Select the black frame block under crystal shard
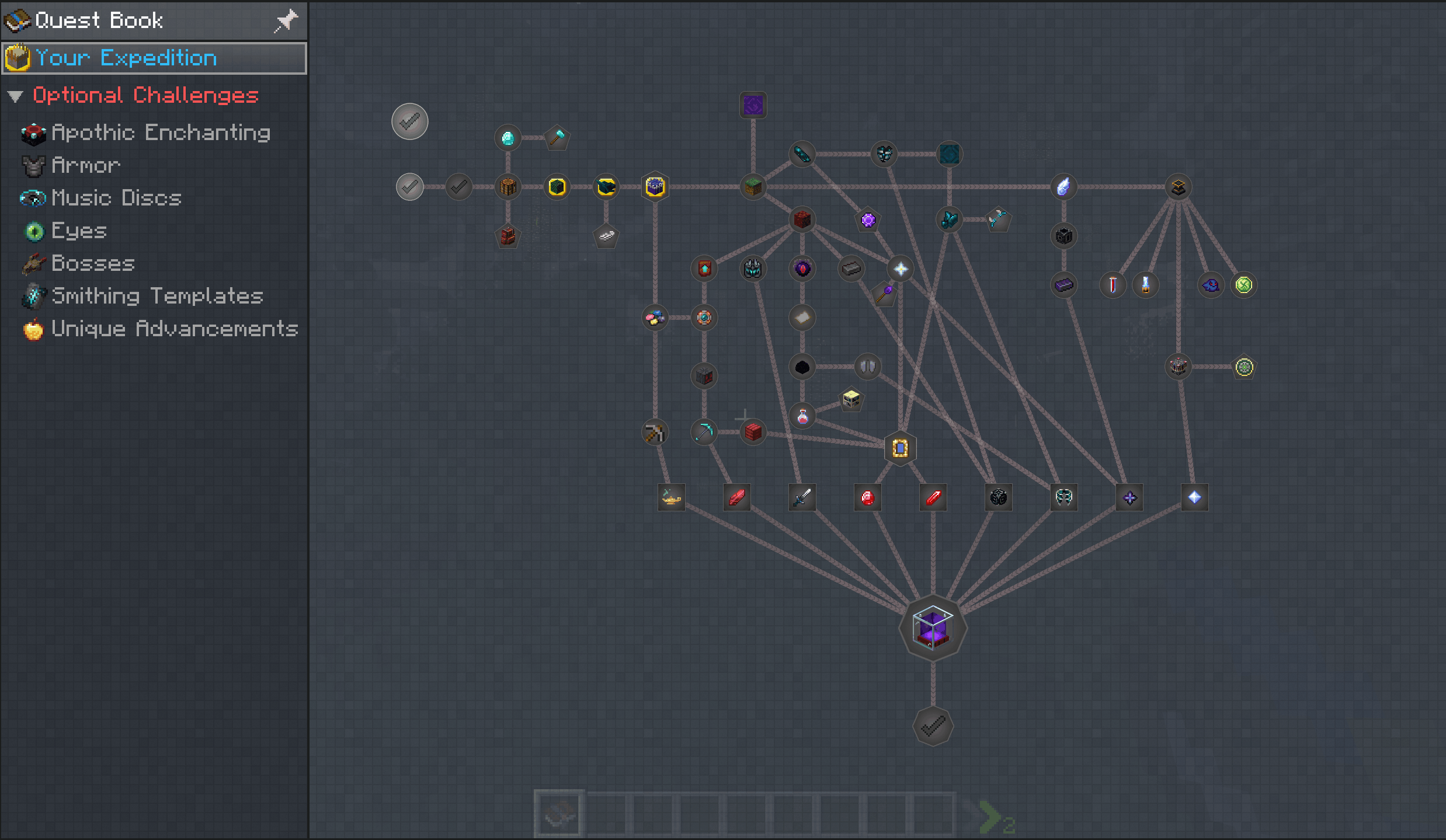Viewport: 1446px width, 840px height. tap(1063, 236)
